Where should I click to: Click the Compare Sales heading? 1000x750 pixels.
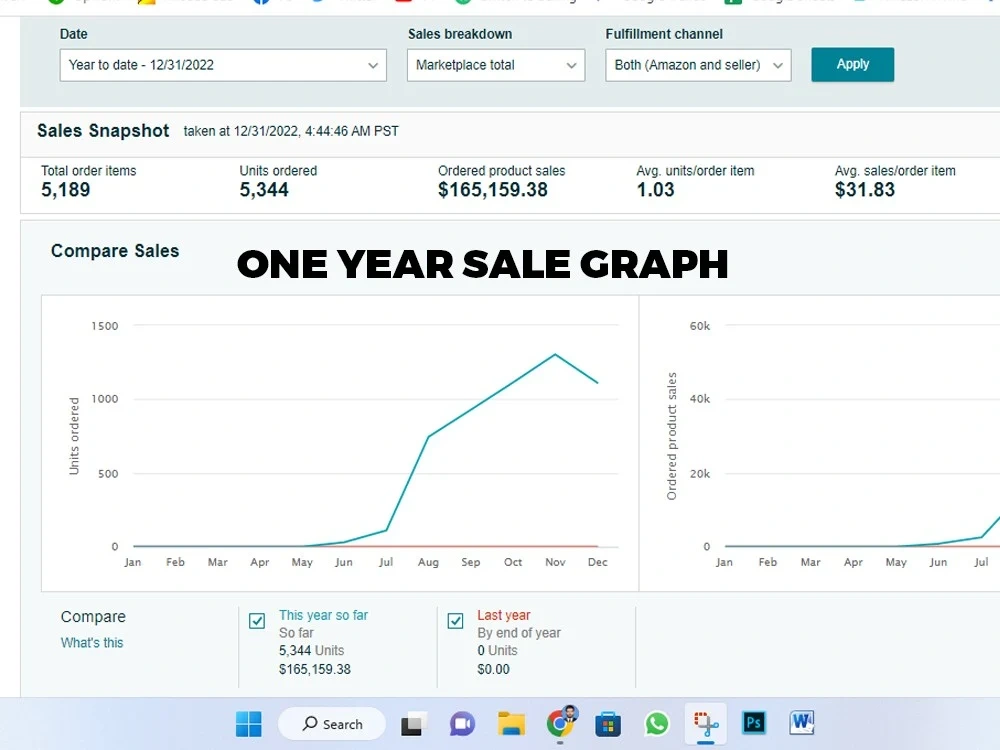click(x=115, y=251)
